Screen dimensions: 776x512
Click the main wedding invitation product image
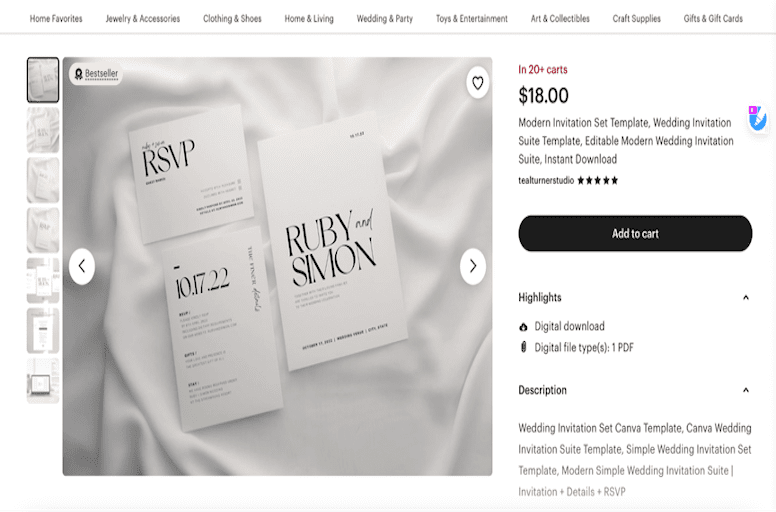[x=277, y=267]
